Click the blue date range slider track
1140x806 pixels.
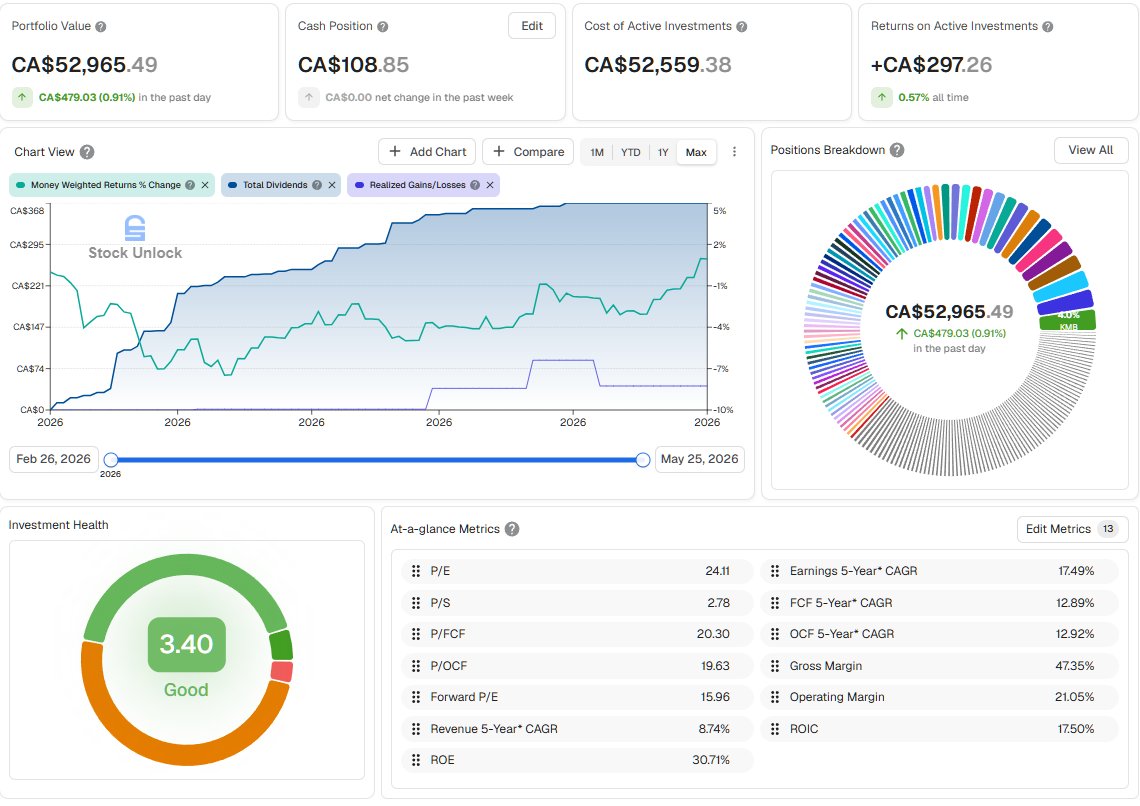click(377, 460)
